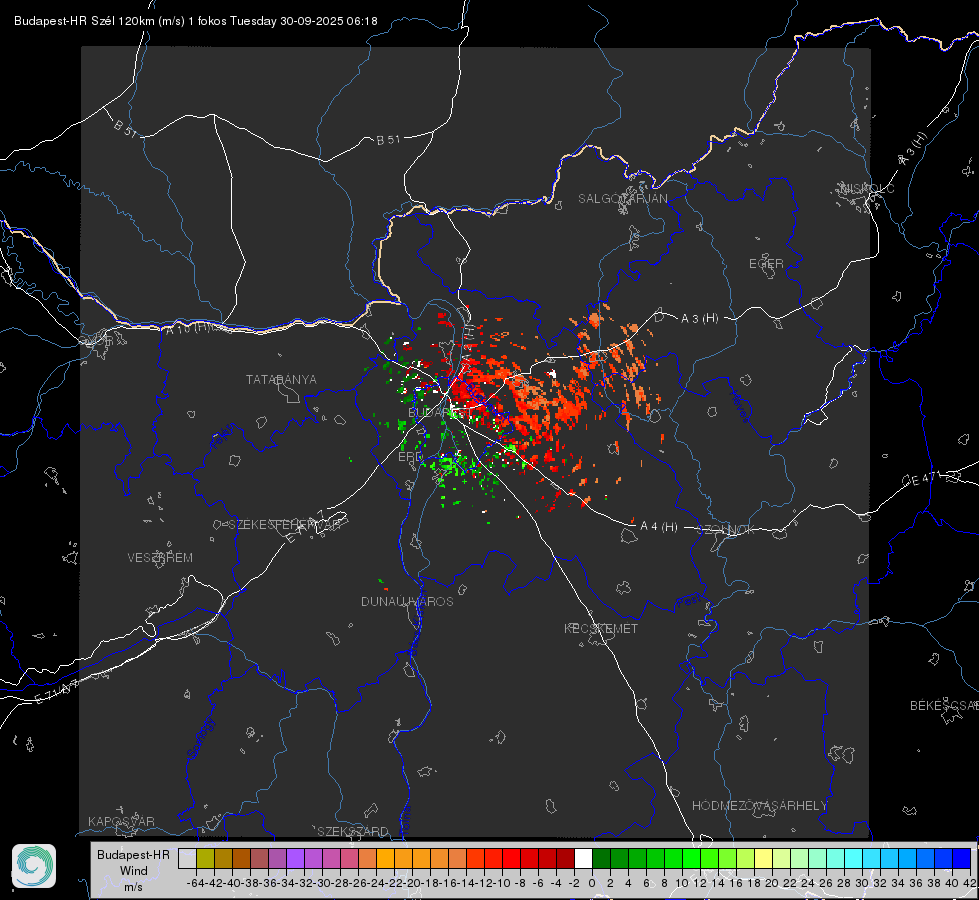Click the '-30' value in the legend scale
Screen dimensions: 979x900
322,883
